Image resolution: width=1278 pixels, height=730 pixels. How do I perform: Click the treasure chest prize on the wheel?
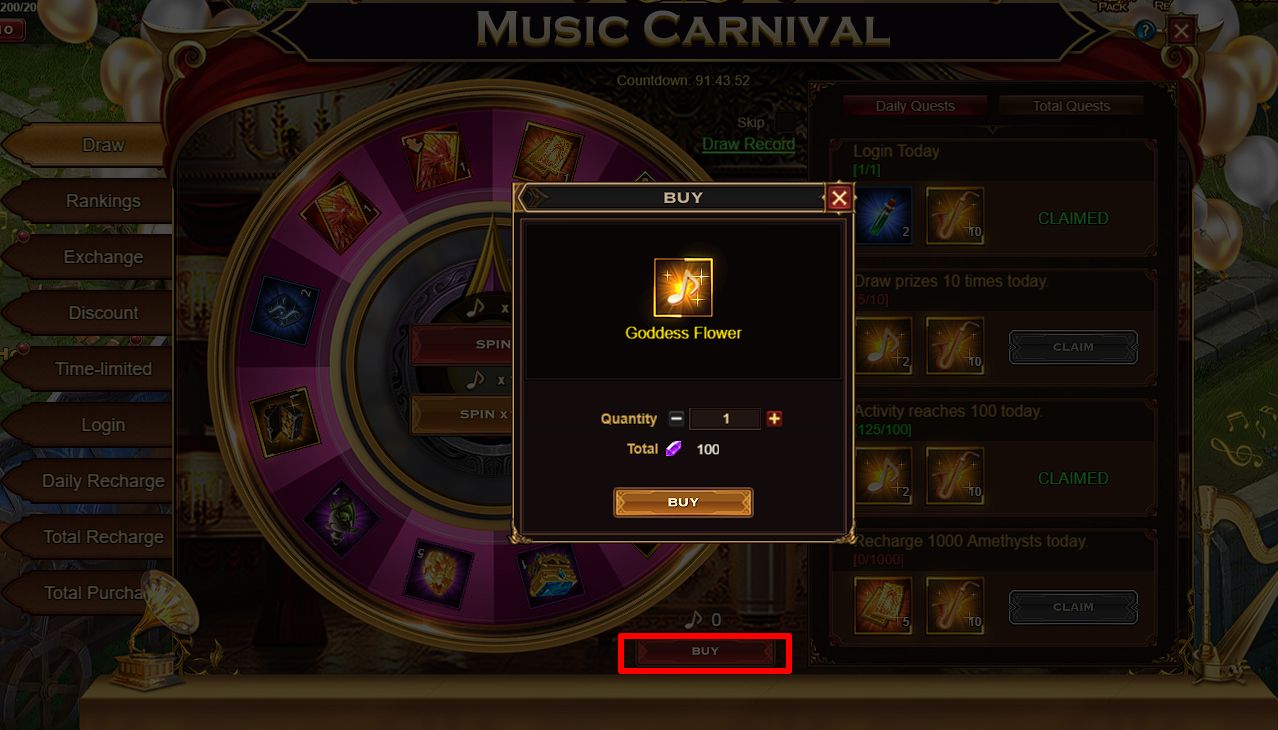coord(550,575)
